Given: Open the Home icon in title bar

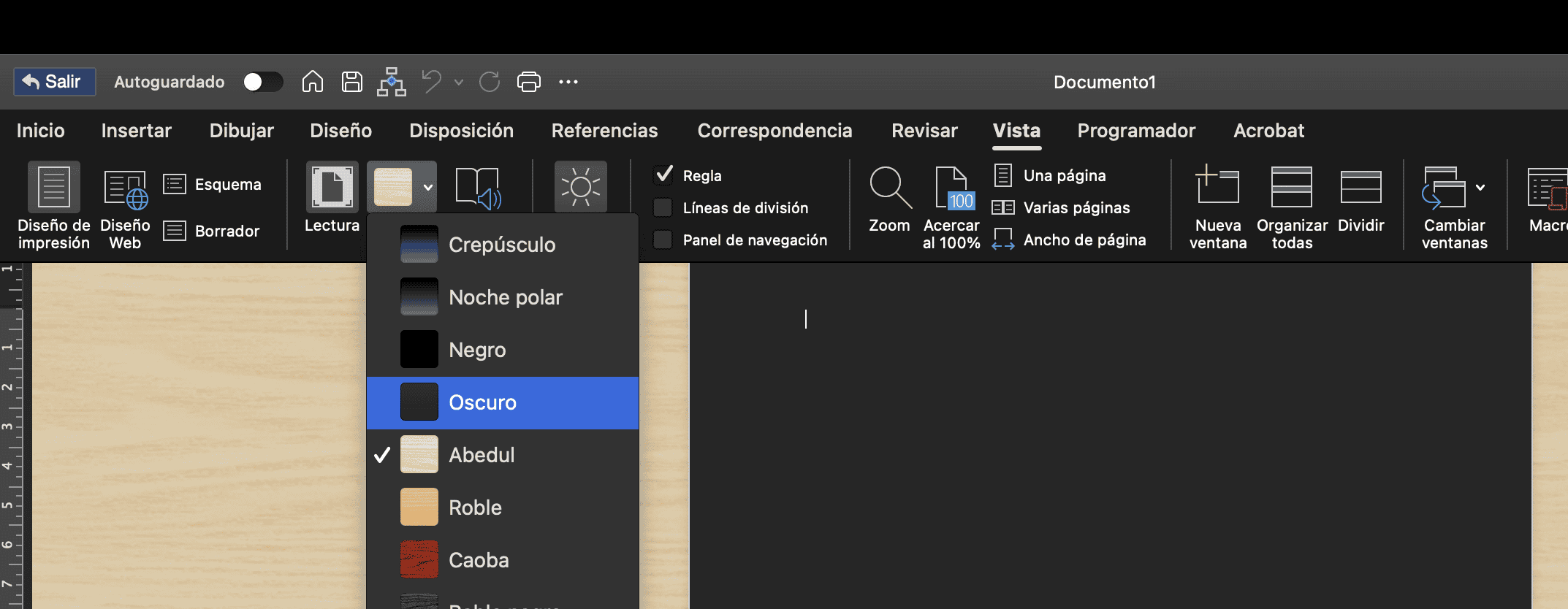Looking at the screenshot, I should pyautogui.click(x=313, y=82).
